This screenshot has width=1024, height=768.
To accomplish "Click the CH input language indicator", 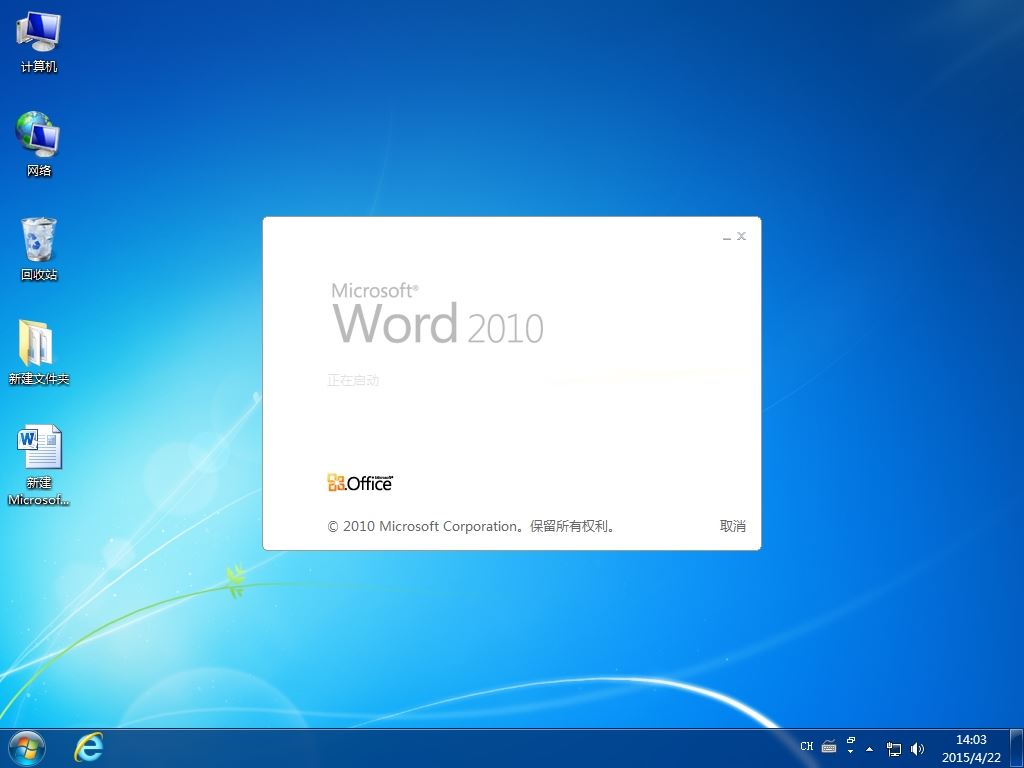I will (807, 746).
